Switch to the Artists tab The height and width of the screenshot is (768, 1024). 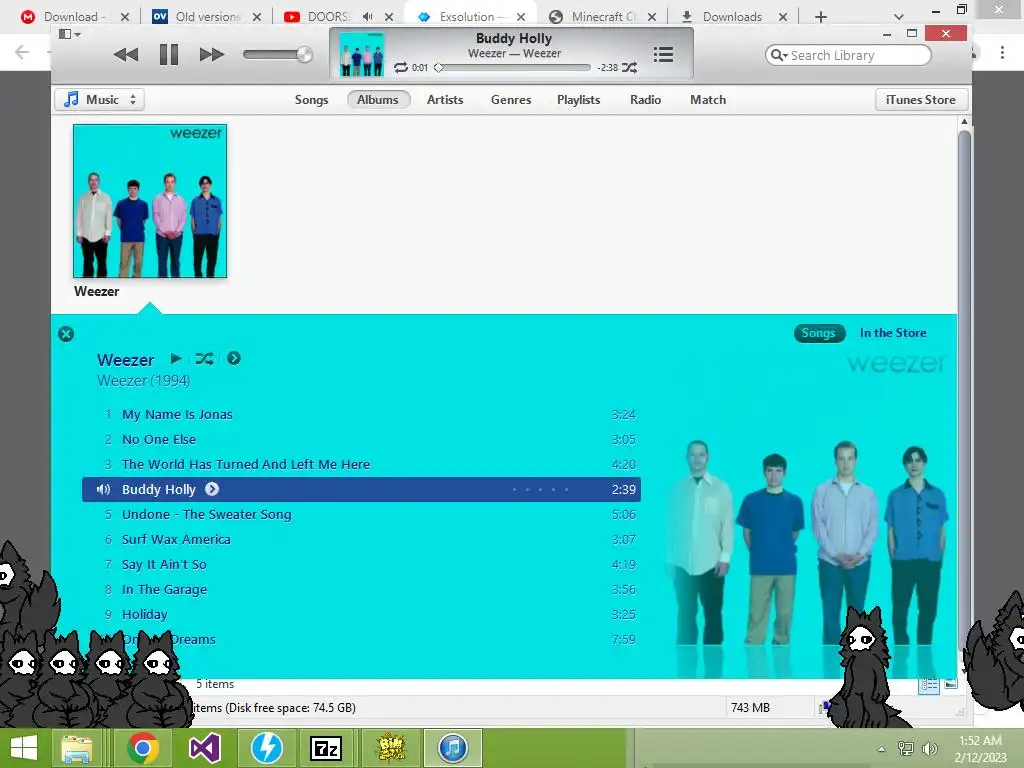pyautogui.click(x=445, y=100)
